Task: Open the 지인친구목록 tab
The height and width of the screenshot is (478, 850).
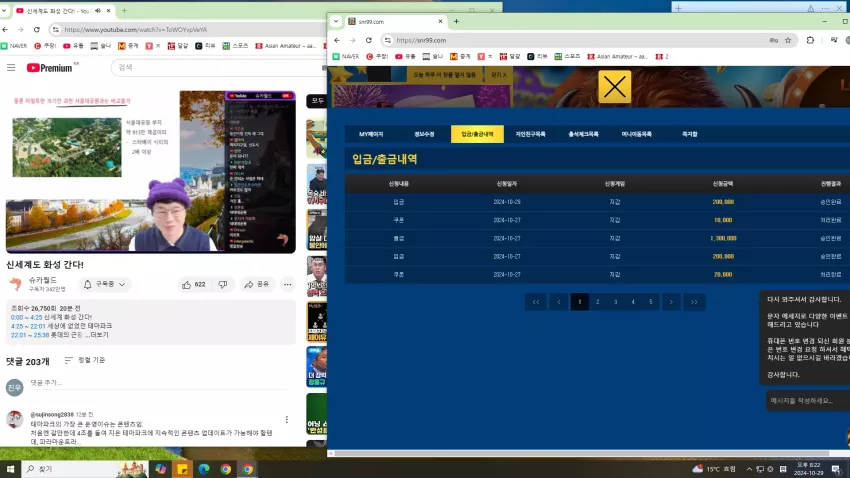Action: (x=530, y=134)
